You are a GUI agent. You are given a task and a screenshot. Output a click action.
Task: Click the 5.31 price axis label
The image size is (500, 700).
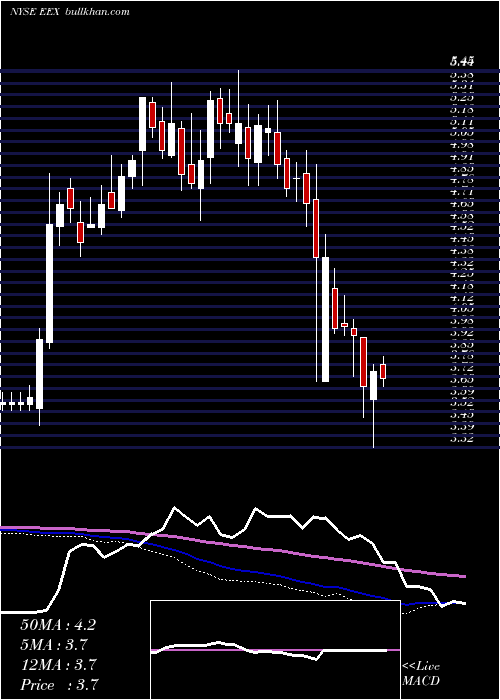click(x=462, y=86)
